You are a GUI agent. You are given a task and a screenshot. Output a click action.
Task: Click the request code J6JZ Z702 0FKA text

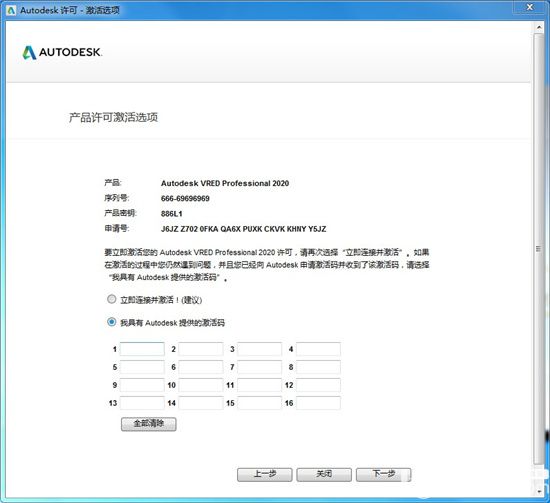coord(243,229)
